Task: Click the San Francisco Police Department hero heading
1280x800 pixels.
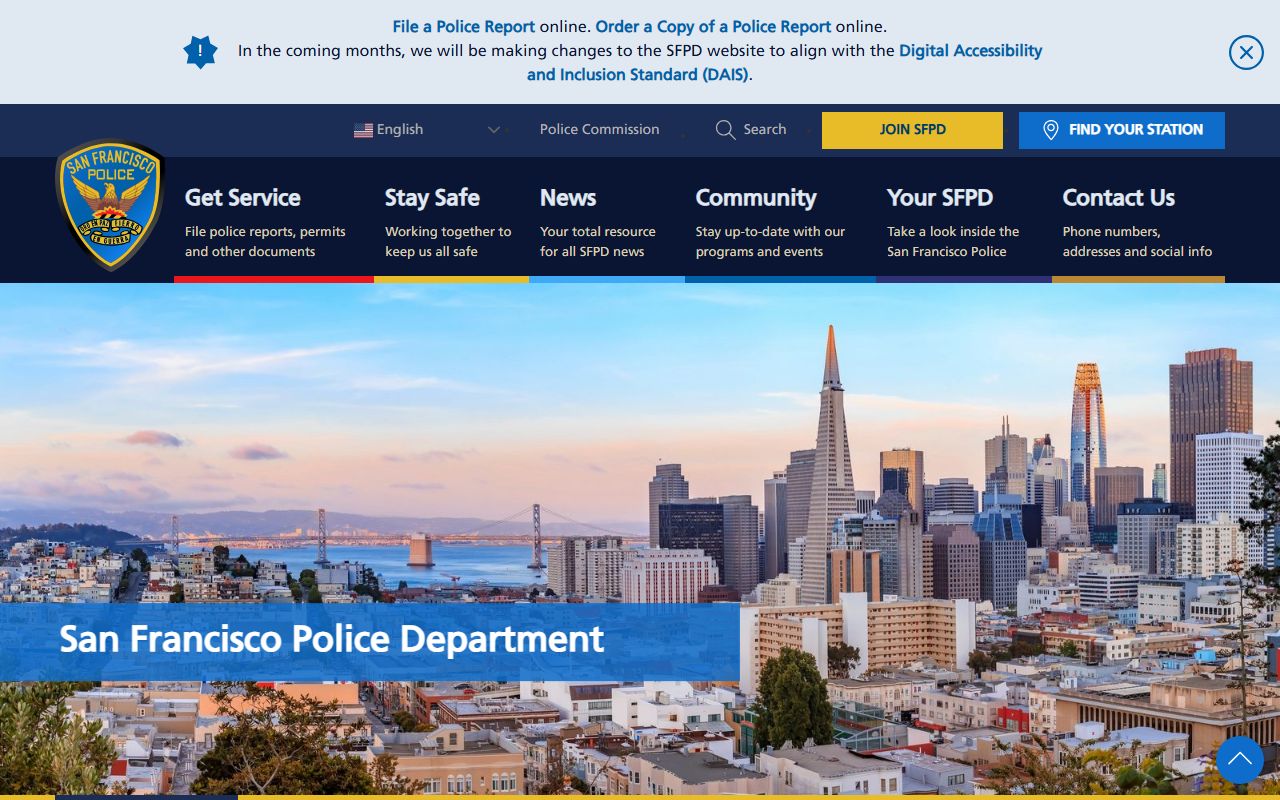Action: [332, 639]
